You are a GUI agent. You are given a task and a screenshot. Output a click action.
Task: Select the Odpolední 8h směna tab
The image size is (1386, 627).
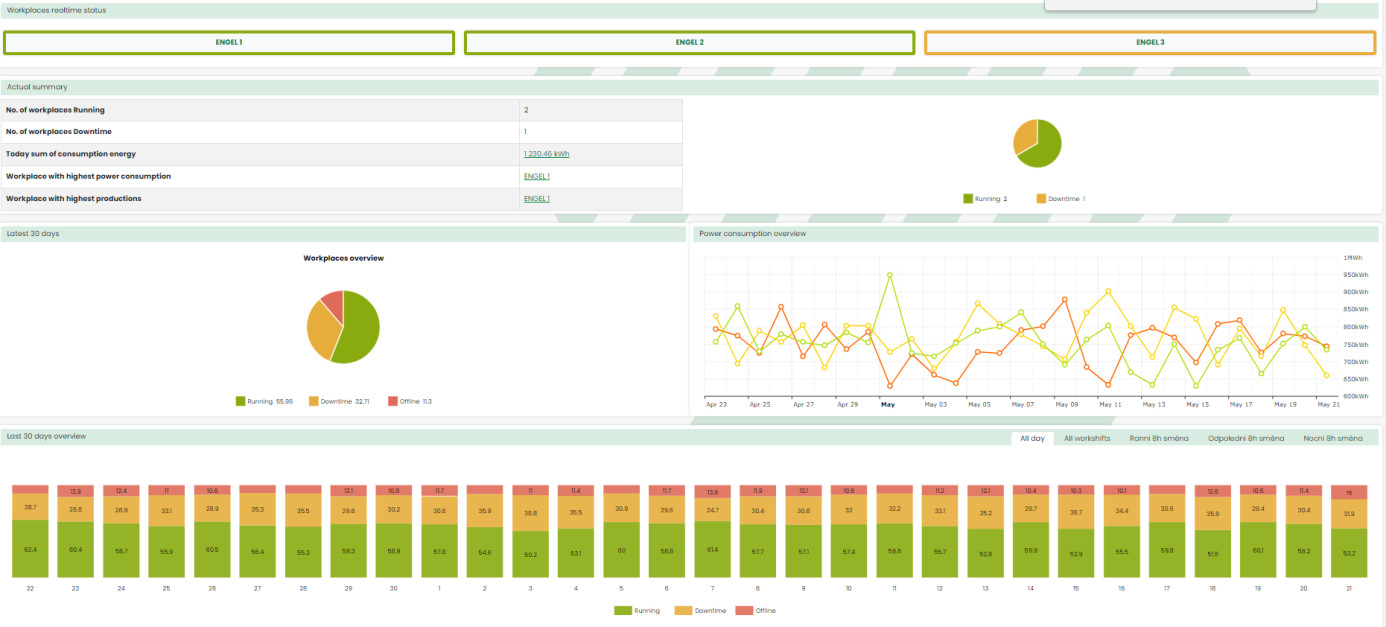pos(1246,438)
